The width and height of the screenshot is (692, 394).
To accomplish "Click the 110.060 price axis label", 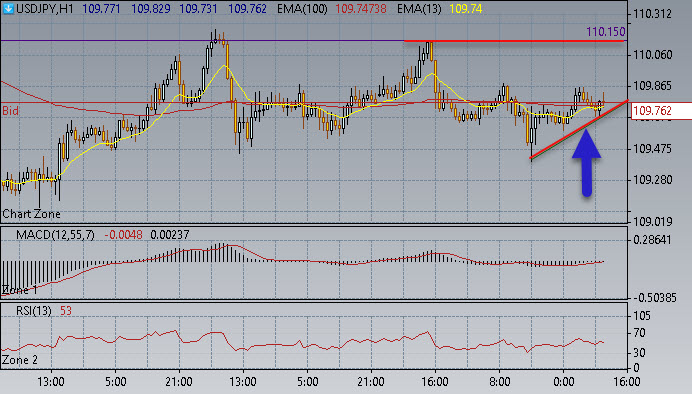I will tap(652, 55).
